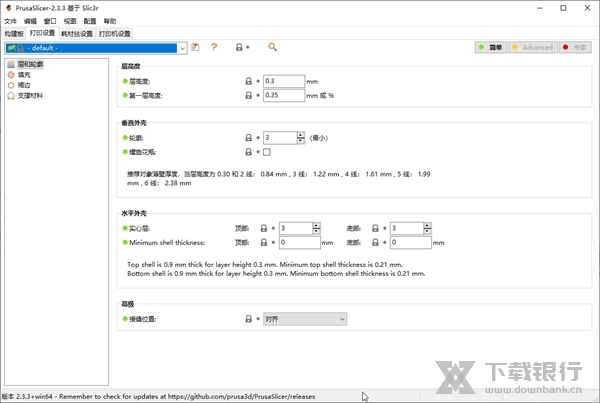Viewport: 600px width, 403px height.
Task: Click the lock icon for 实心层 顶部
Action: [x=264, y=228]
